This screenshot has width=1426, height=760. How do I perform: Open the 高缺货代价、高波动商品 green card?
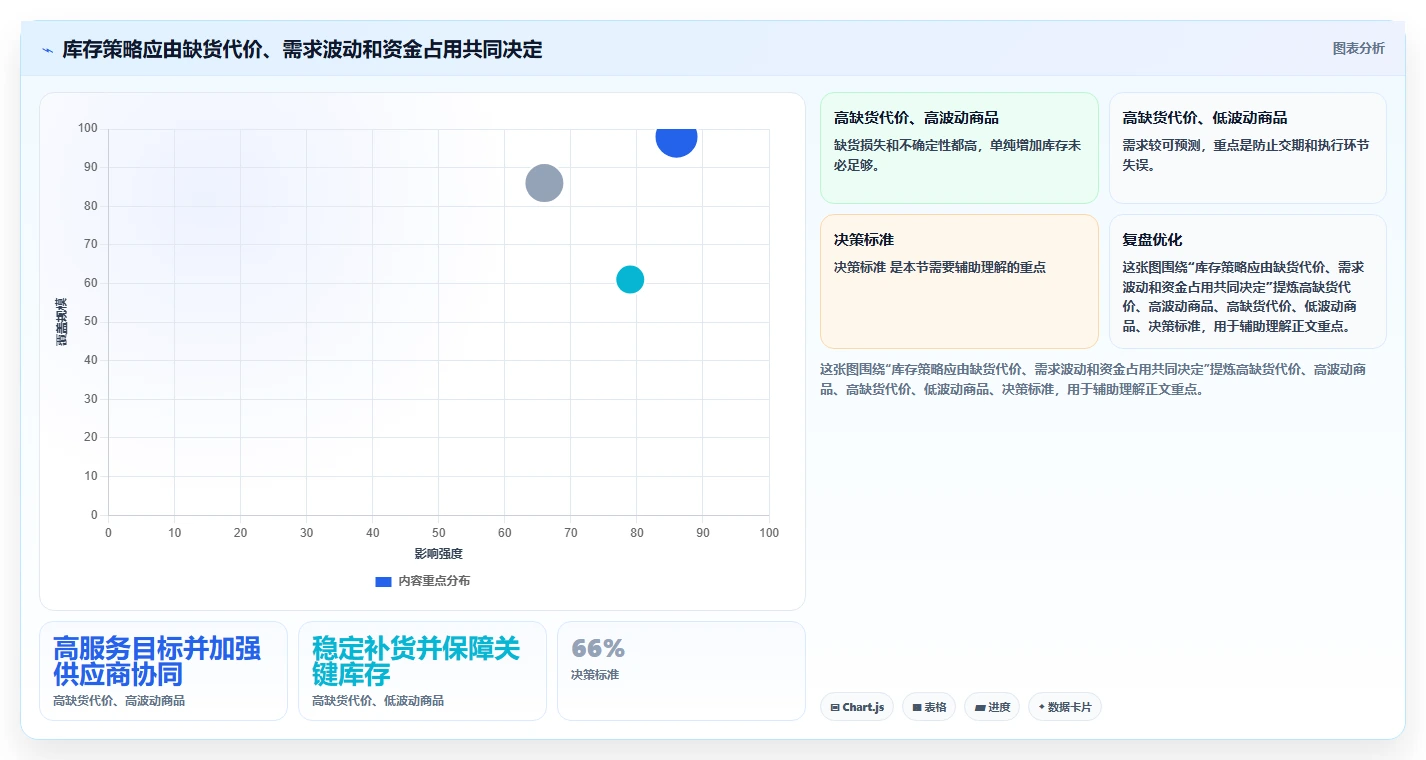(959, 148)
